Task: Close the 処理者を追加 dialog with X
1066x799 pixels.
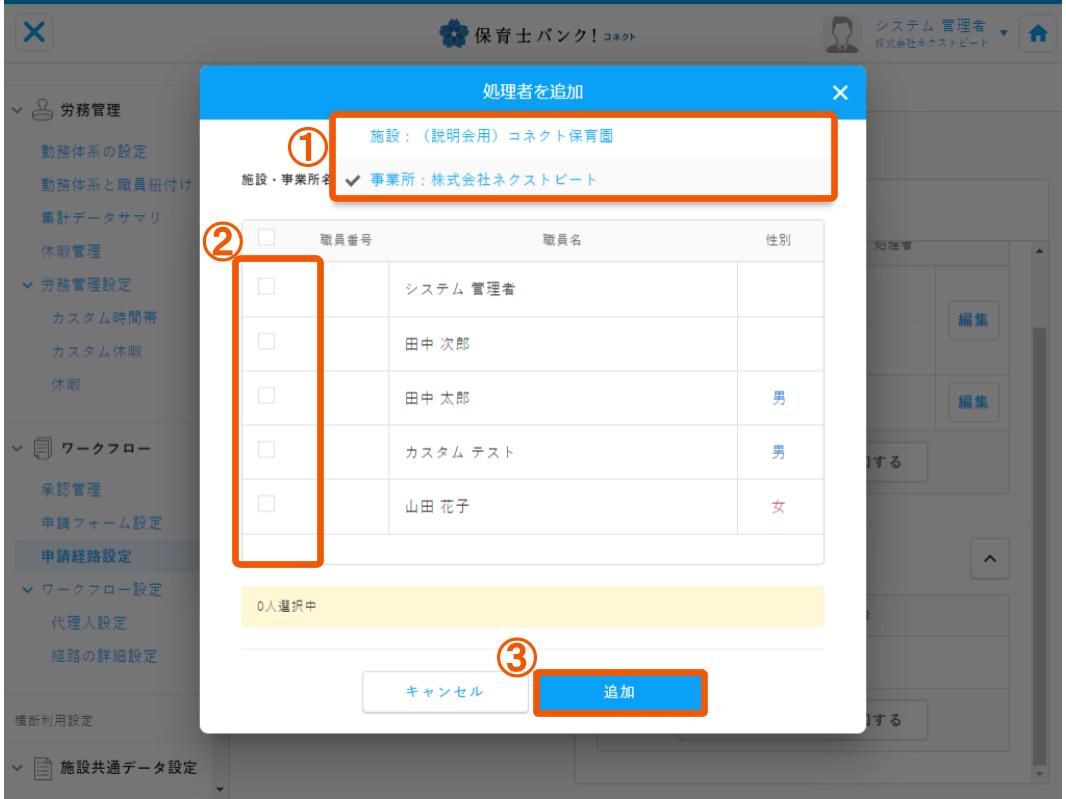Action: pos(840,93)
